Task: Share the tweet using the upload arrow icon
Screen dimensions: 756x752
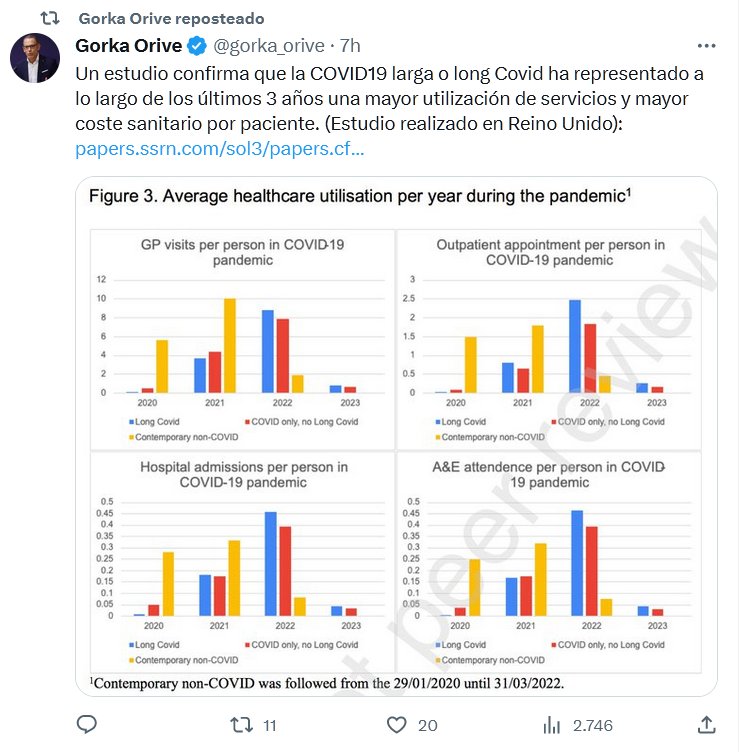Action: click(706, 725)
